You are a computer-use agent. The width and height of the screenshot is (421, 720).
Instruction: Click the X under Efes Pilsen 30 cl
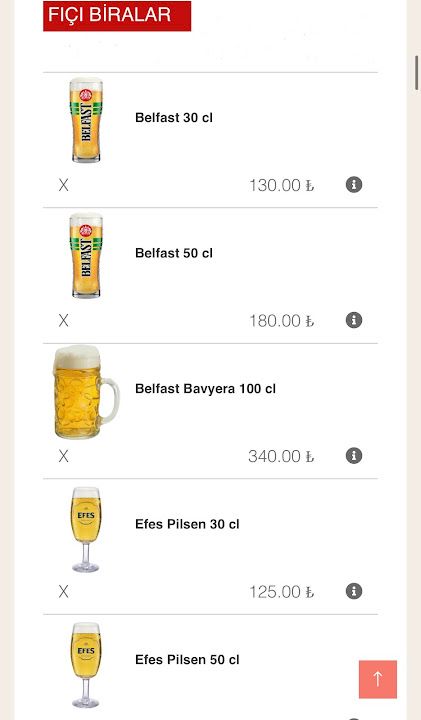tap(63, 591)
